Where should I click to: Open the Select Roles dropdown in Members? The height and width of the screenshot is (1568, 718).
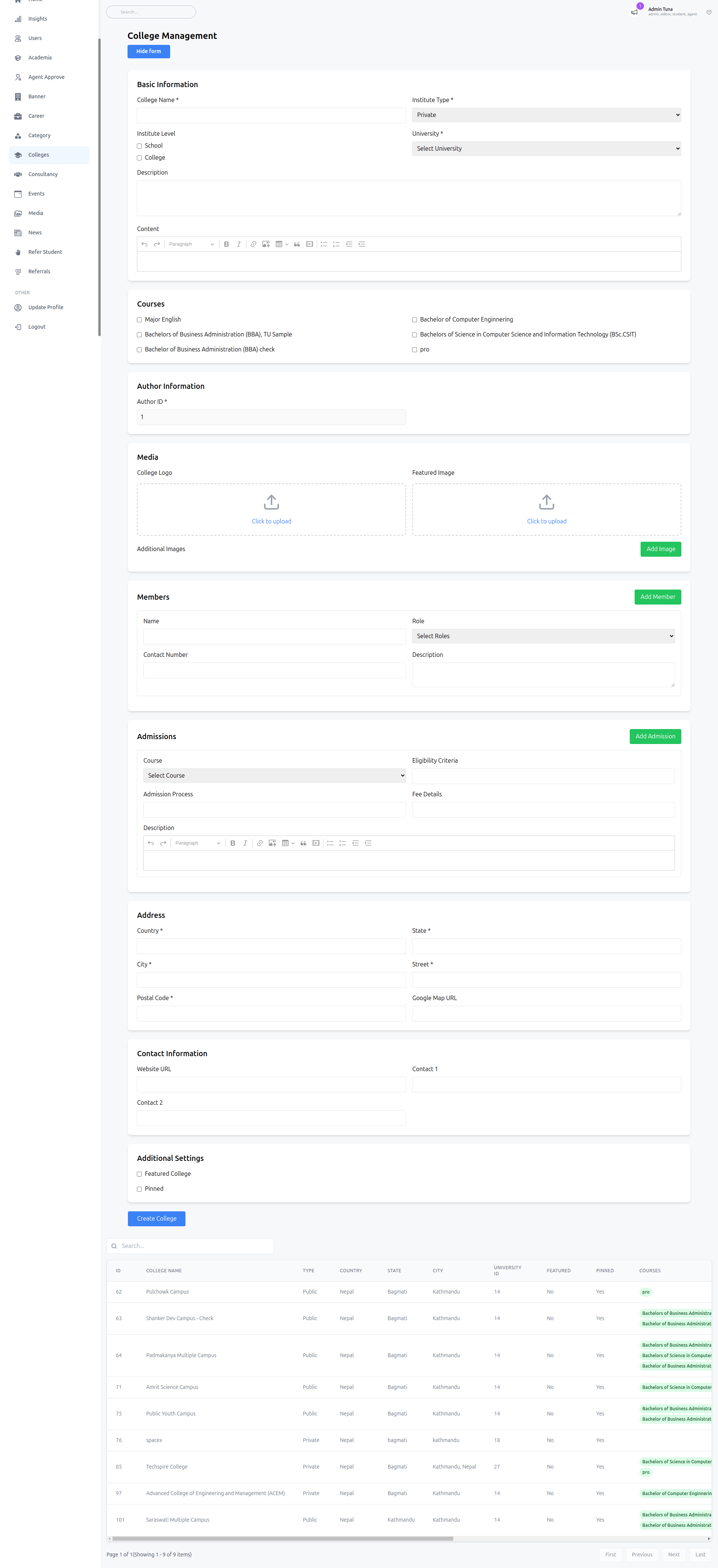(543, 636)
